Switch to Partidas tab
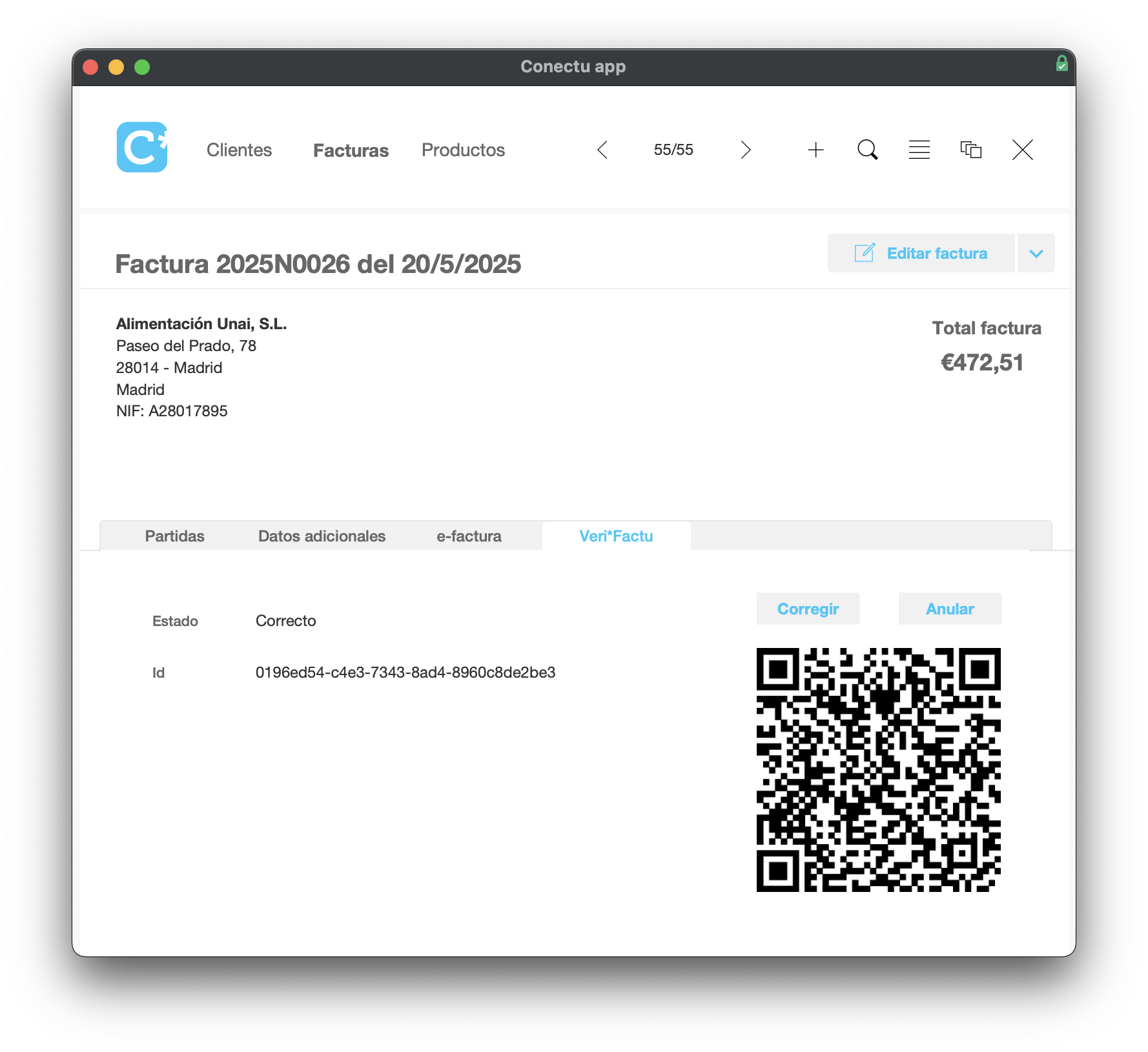The image size is (1148, 1052). pyautogui.click(x=174, y=536)
